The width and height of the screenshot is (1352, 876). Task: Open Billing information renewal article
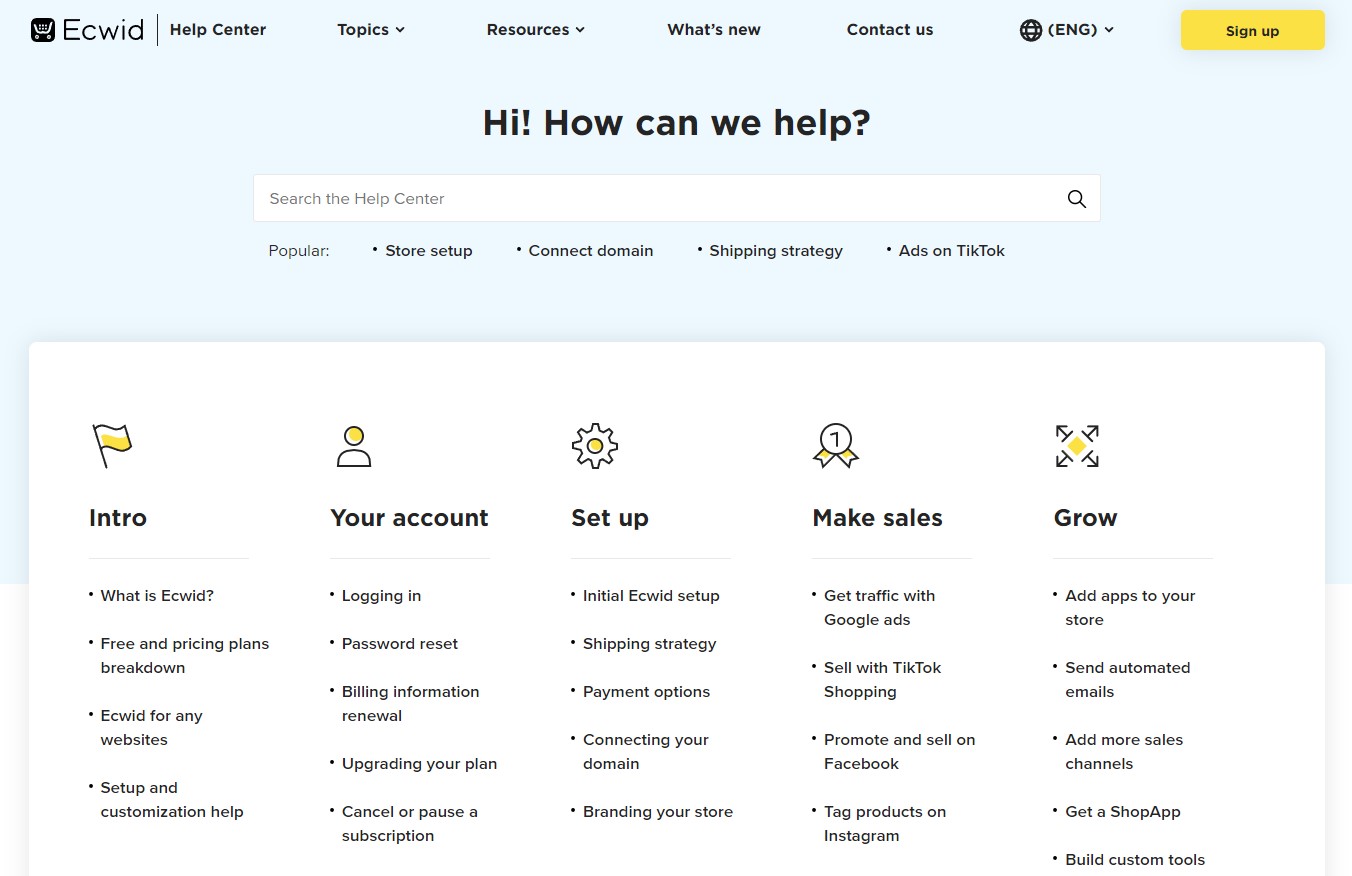(x=410, y=704)
